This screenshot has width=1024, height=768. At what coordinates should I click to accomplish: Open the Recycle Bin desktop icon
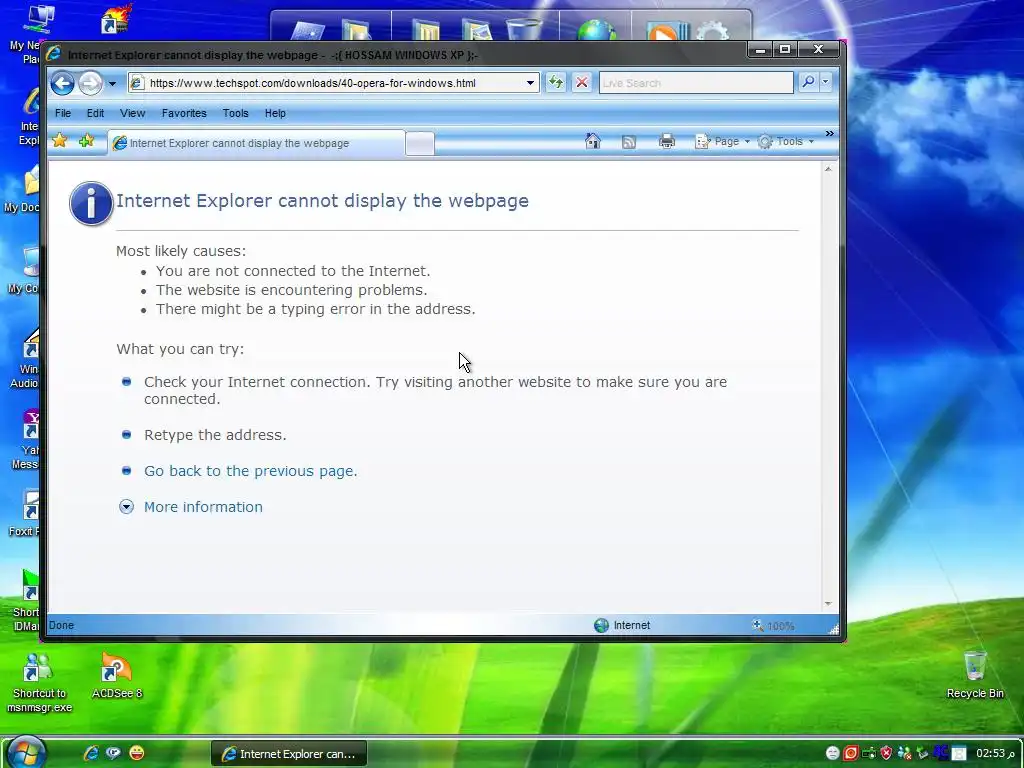[975, 675]
